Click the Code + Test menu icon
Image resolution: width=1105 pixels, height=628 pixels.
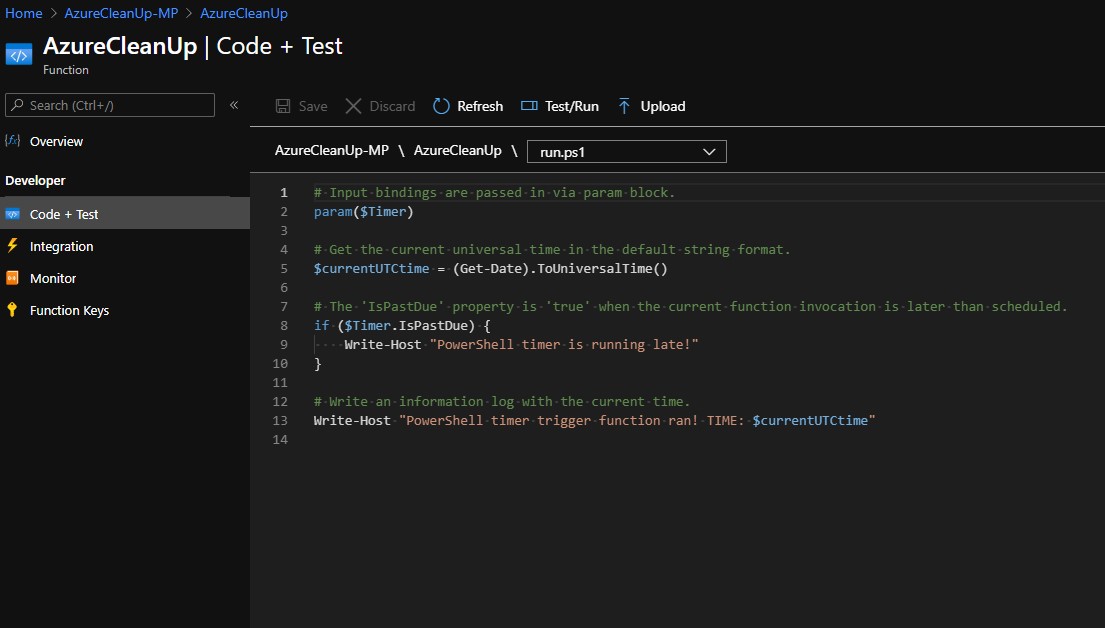13,214
